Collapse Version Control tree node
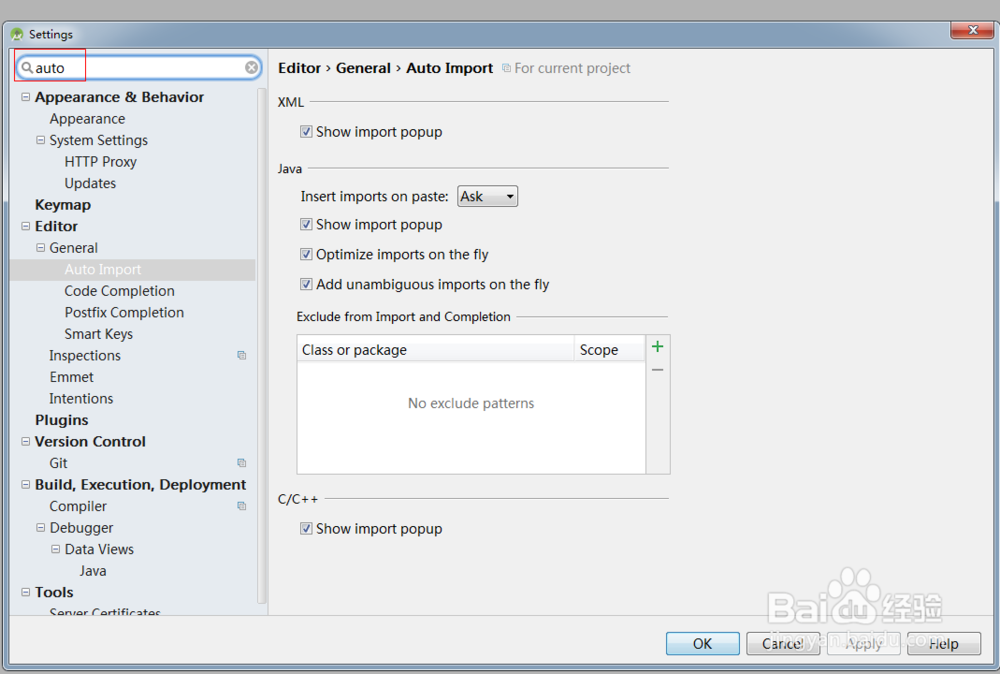This screenshot has height=674, width=1000. click(26, 441)
